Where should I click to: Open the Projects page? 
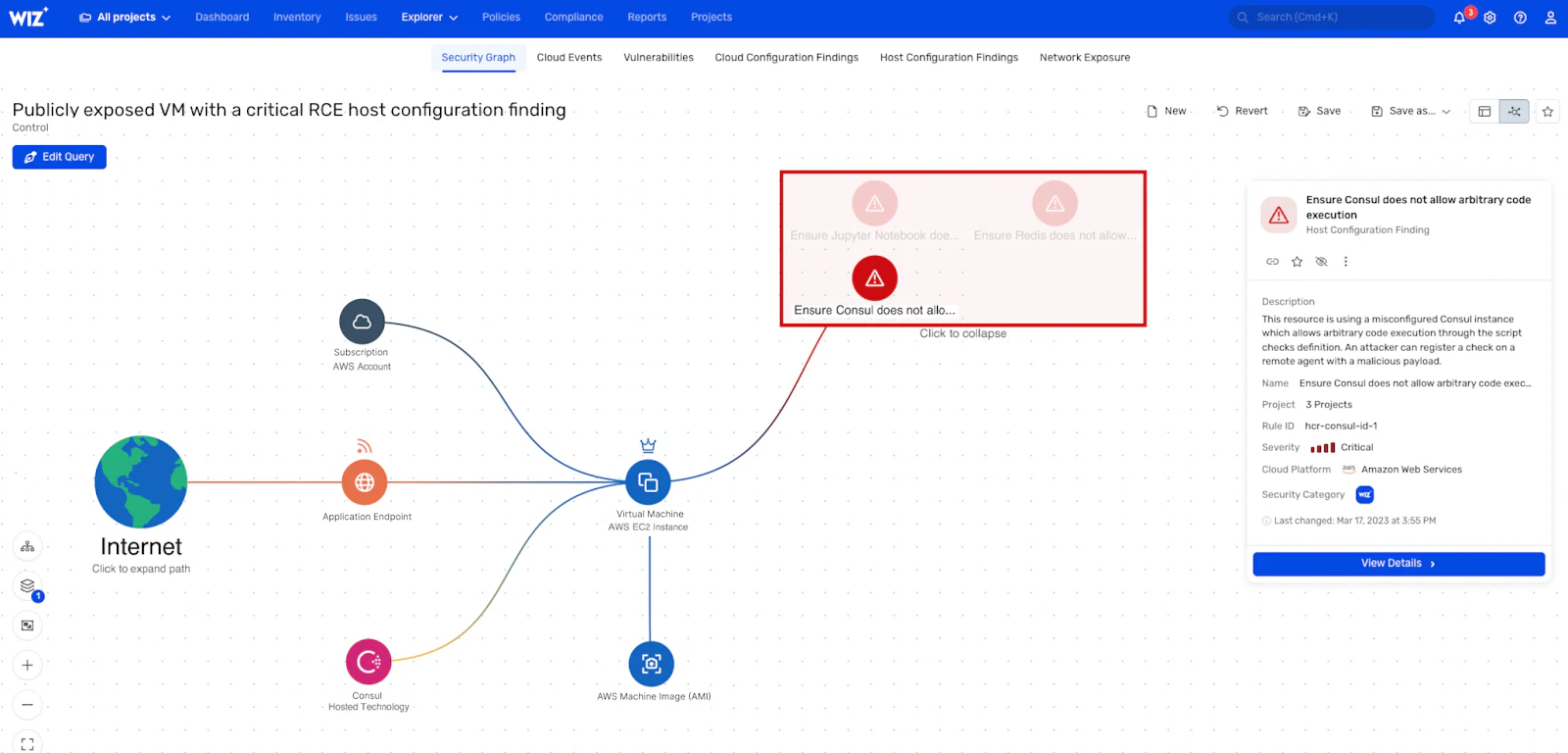click(711, 18)
